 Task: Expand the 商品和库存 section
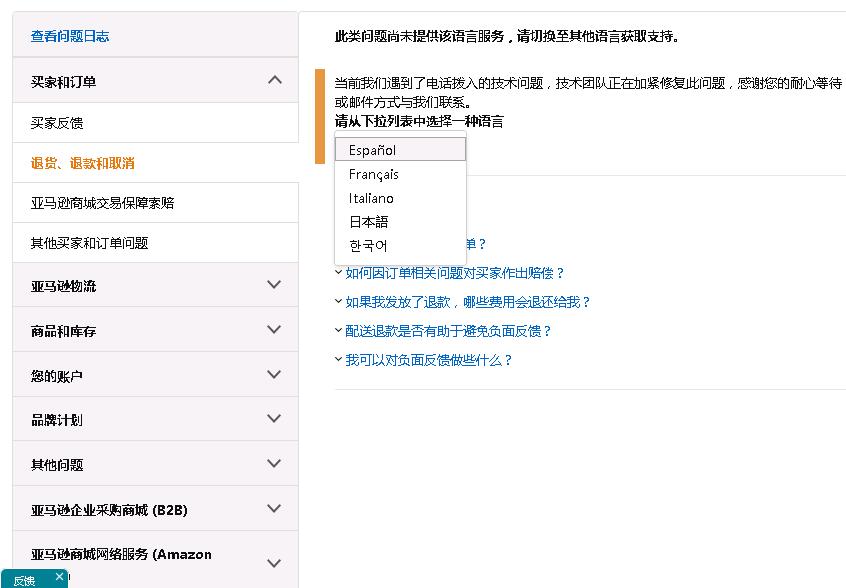[x=275, y=330]
